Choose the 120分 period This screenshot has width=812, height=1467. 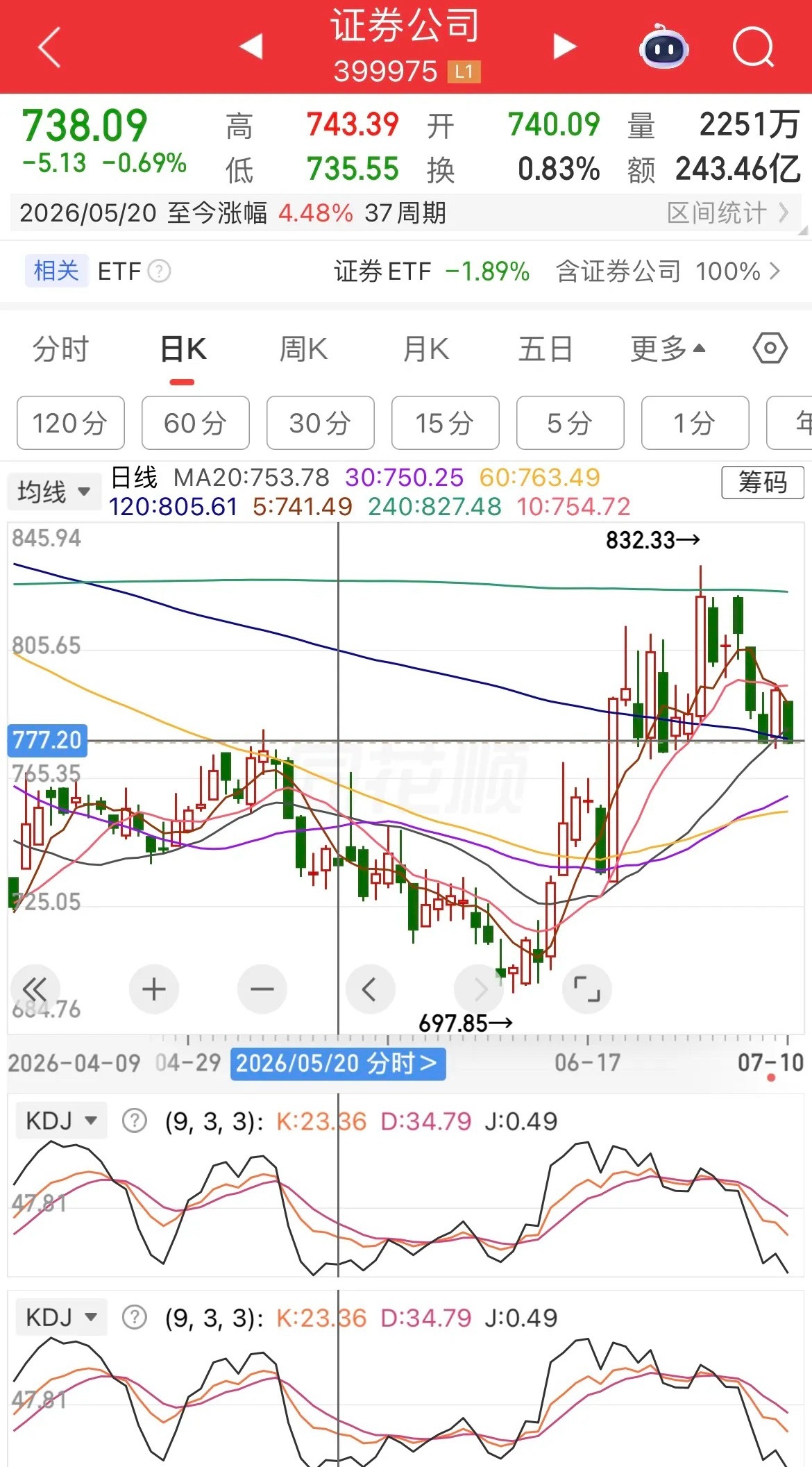pyautogui.click(x=71, y=423)
